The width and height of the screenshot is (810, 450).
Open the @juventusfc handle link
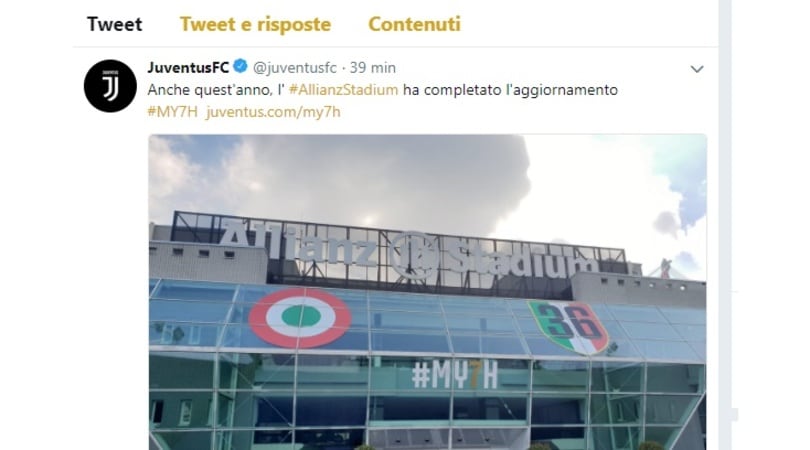tap(294, 68)
